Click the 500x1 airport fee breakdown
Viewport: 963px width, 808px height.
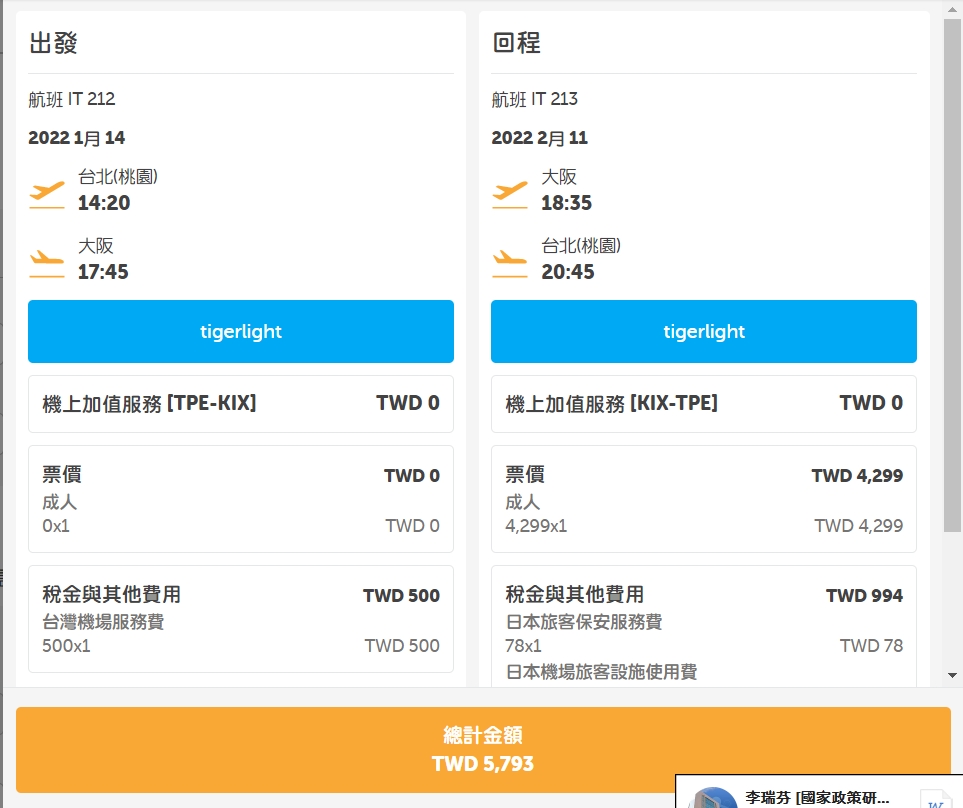pyautogui.click(x=66, y=645)
